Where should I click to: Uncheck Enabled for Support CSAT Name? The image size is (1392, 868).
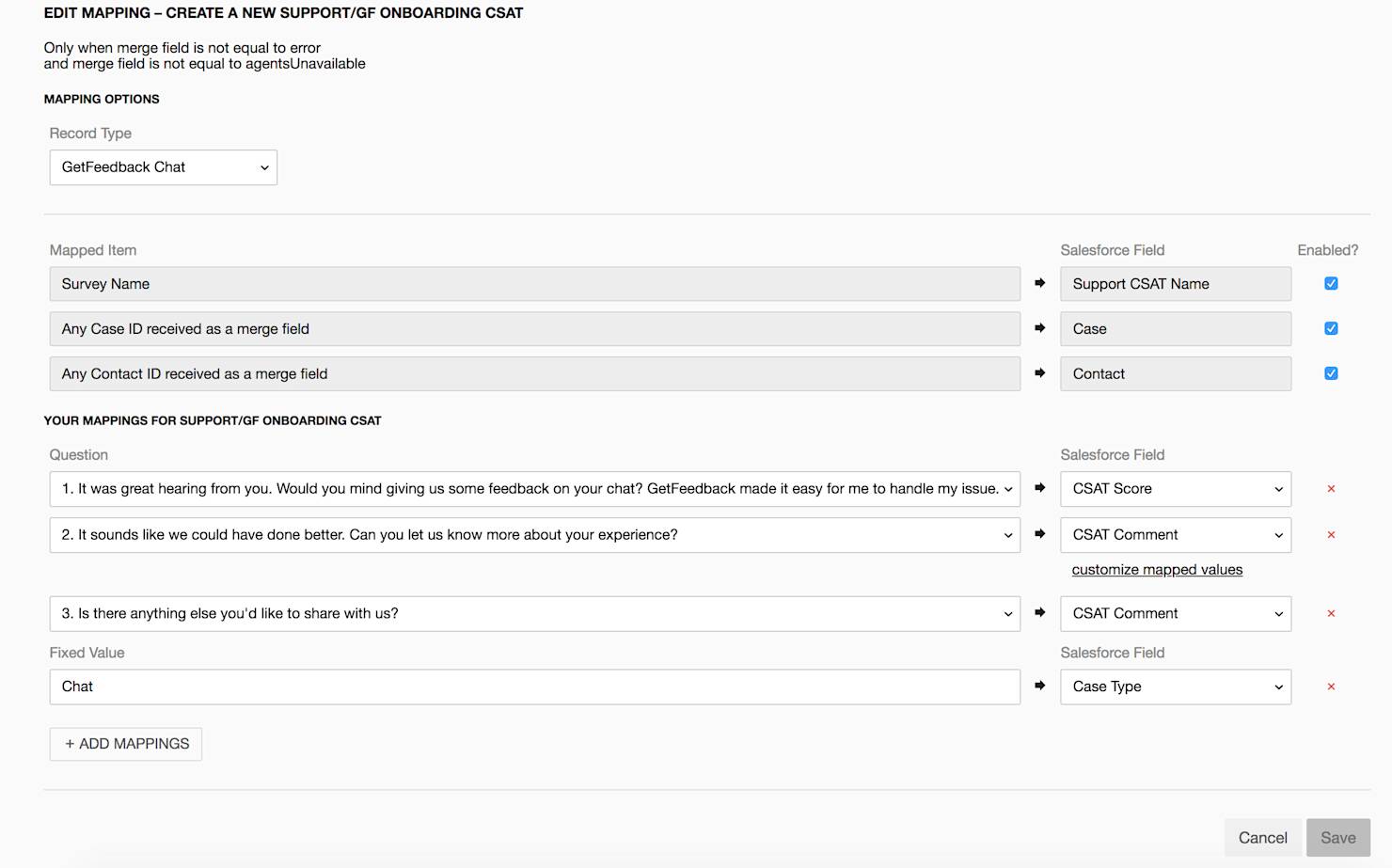[x=1331, y=283]
